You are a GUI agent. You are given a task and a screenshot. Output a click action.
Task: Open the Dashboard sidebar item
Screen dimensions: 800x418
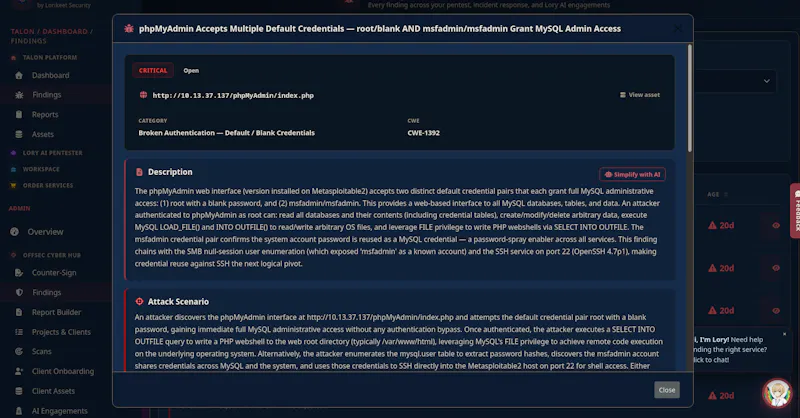[51, 75]
